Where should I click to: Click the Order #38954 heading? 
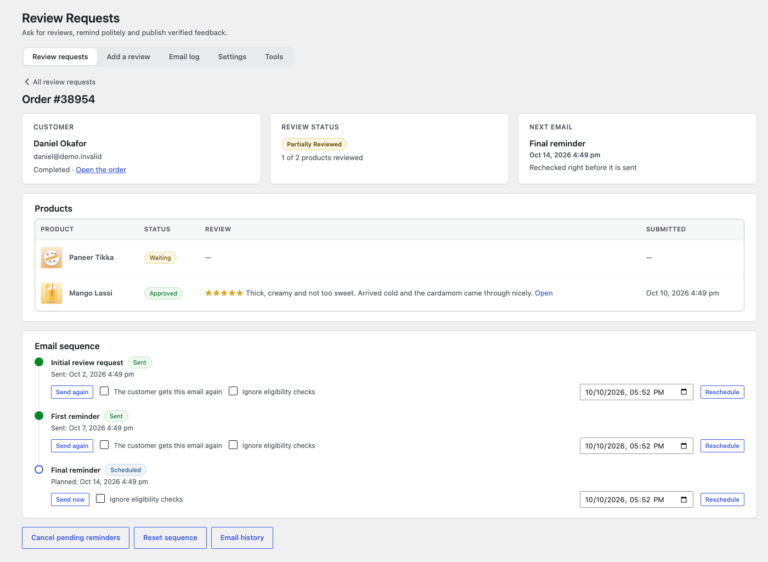pos(58,99)
